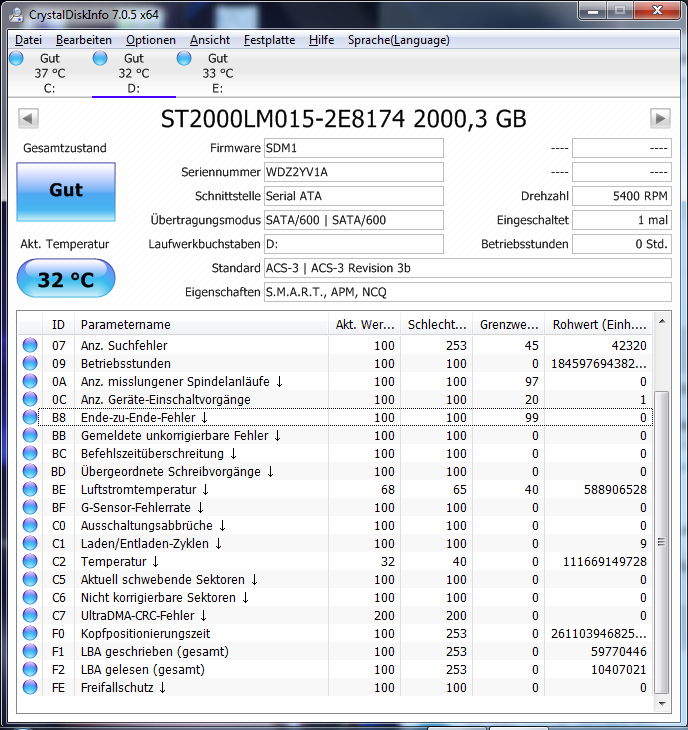Screen dimensions: 688x730
Task: Click the status icon of Ende-zu-Ende-Fehler
Action: [x=30, y=417]
